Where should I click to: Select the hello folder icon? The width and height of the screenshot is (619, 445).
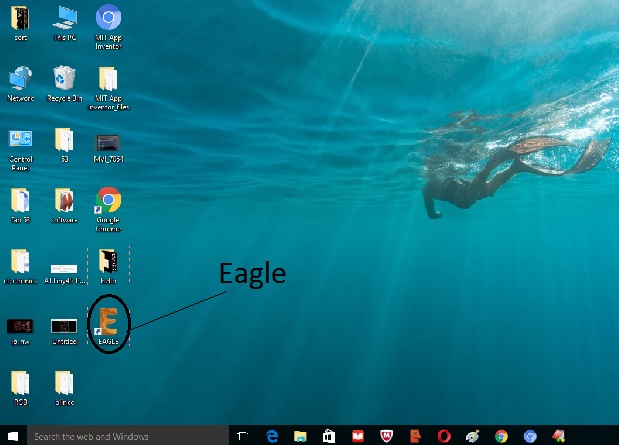(x=108, y=266)
